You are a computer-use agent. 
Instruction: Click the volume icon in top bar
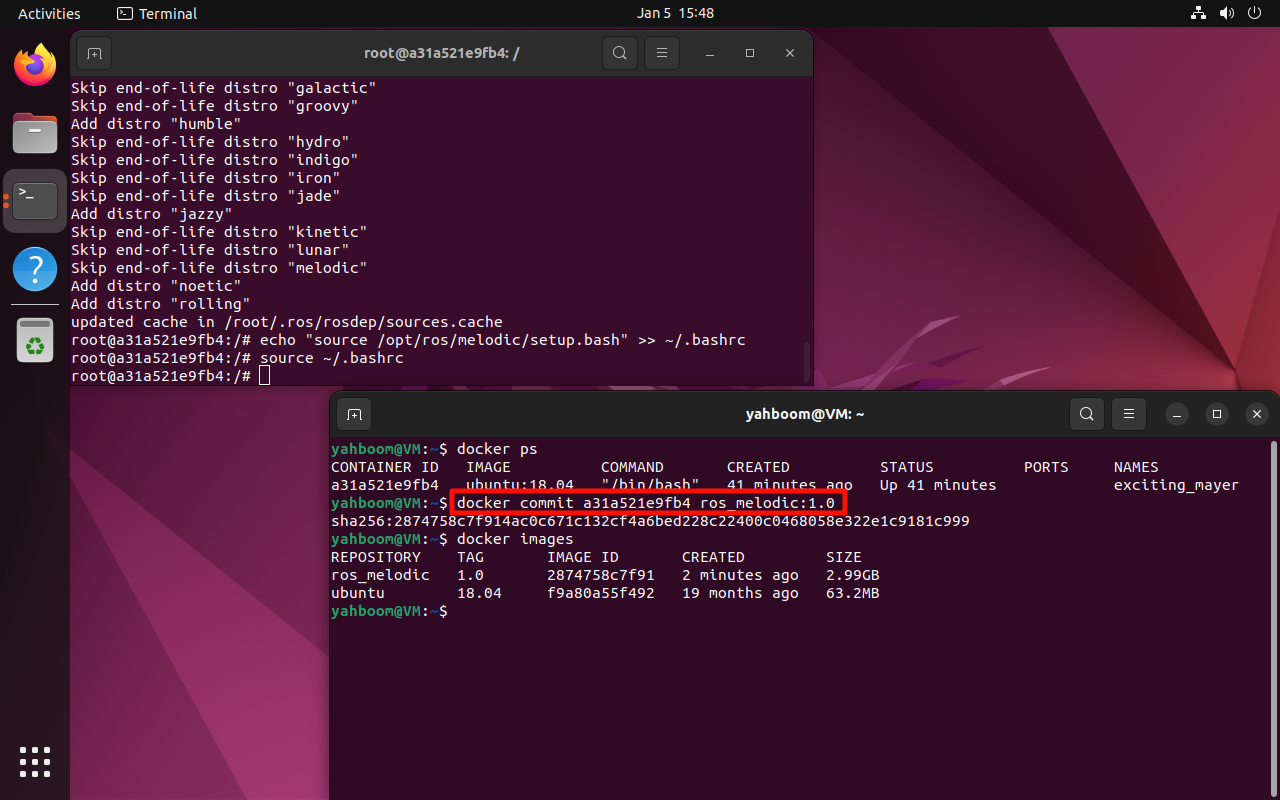pyautogui.click(x=1227, y=13)
